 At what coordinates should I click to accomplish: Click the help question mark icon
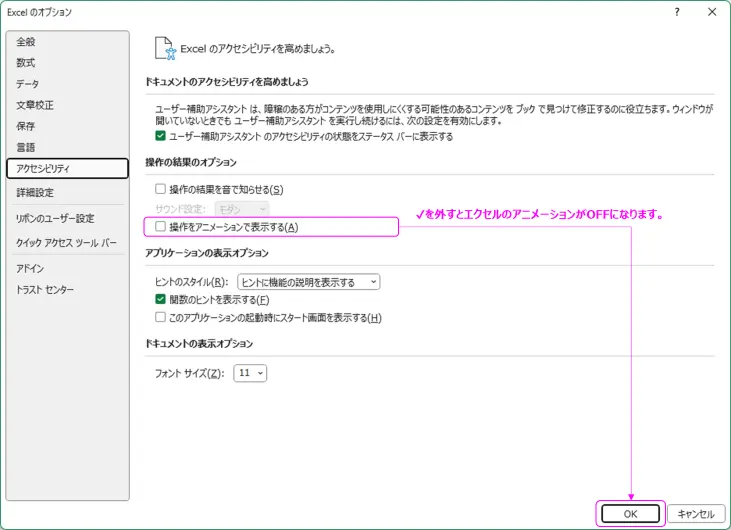click(x=676, y=12)
